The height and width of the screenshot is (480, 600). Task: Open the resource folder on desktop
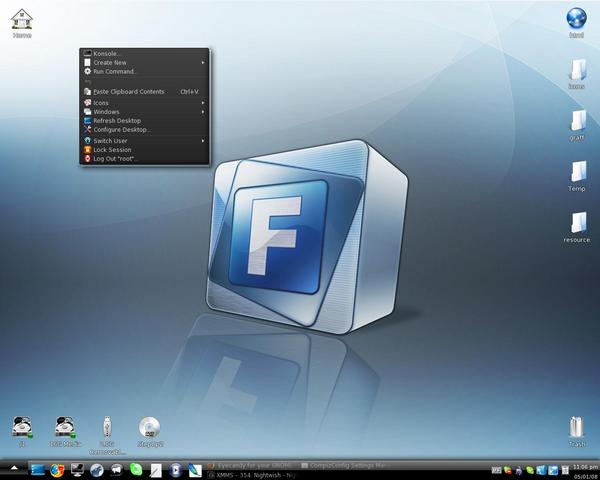click(x=577, y=227)
